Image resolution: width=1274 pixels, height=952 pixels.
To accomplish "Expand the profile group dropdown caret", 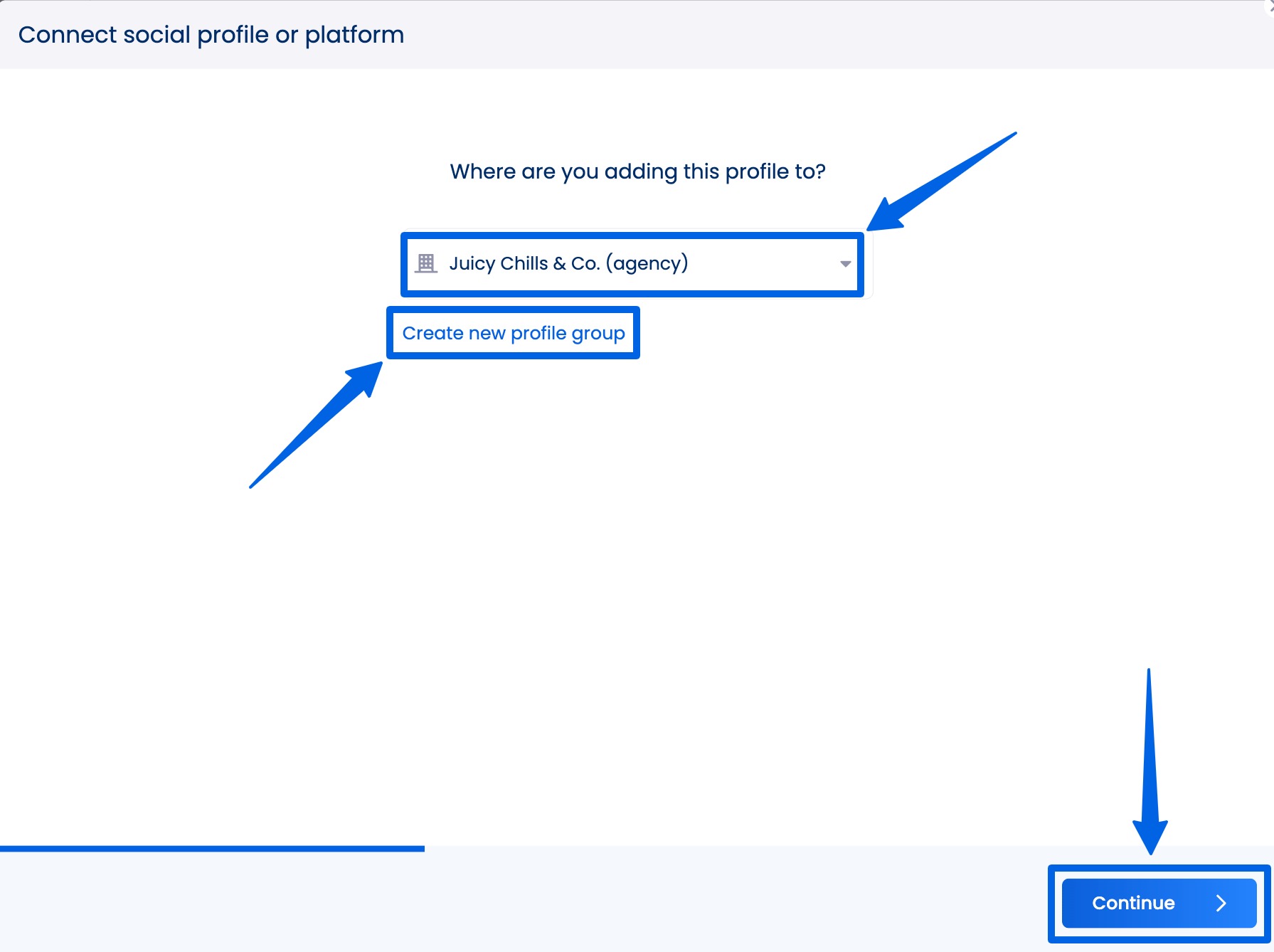I will point(845,264).
